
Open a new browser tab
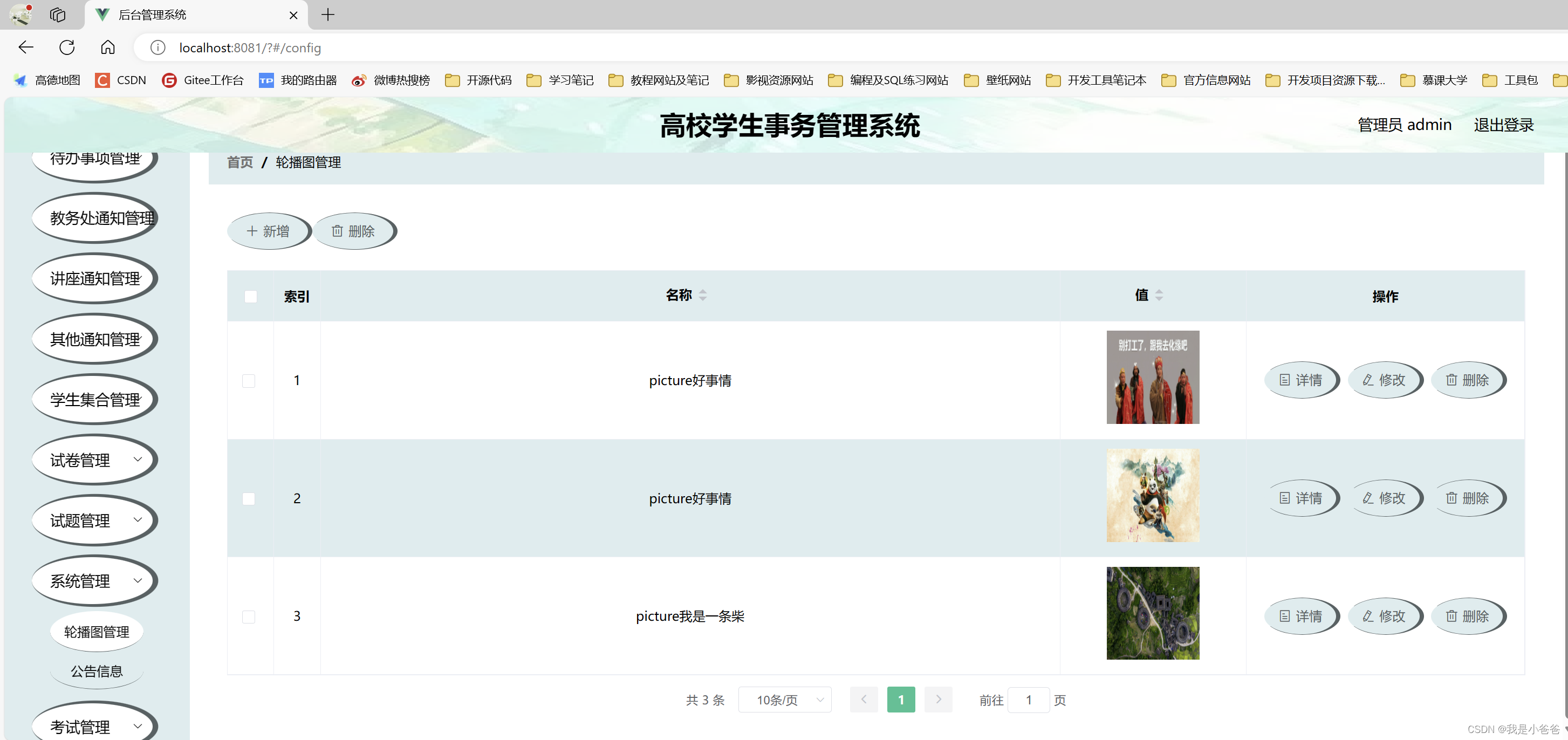click(328, 15)
